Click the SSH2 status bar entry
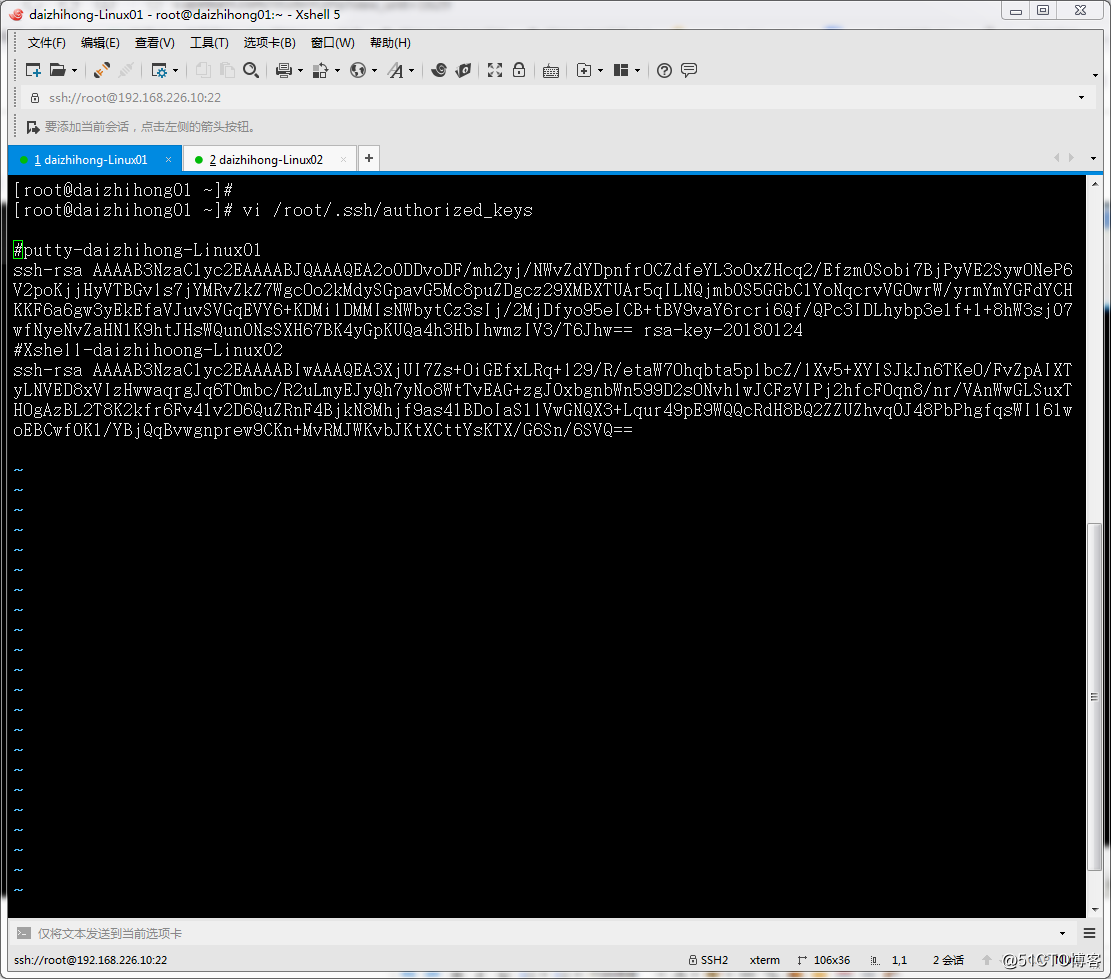 pos(708,960)
